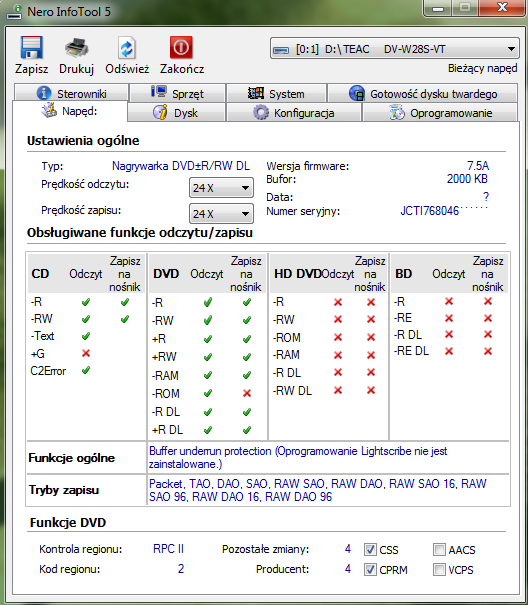Click the Odśwież button label
Viewport: 528px width, 605px height.
click(127, 69)
